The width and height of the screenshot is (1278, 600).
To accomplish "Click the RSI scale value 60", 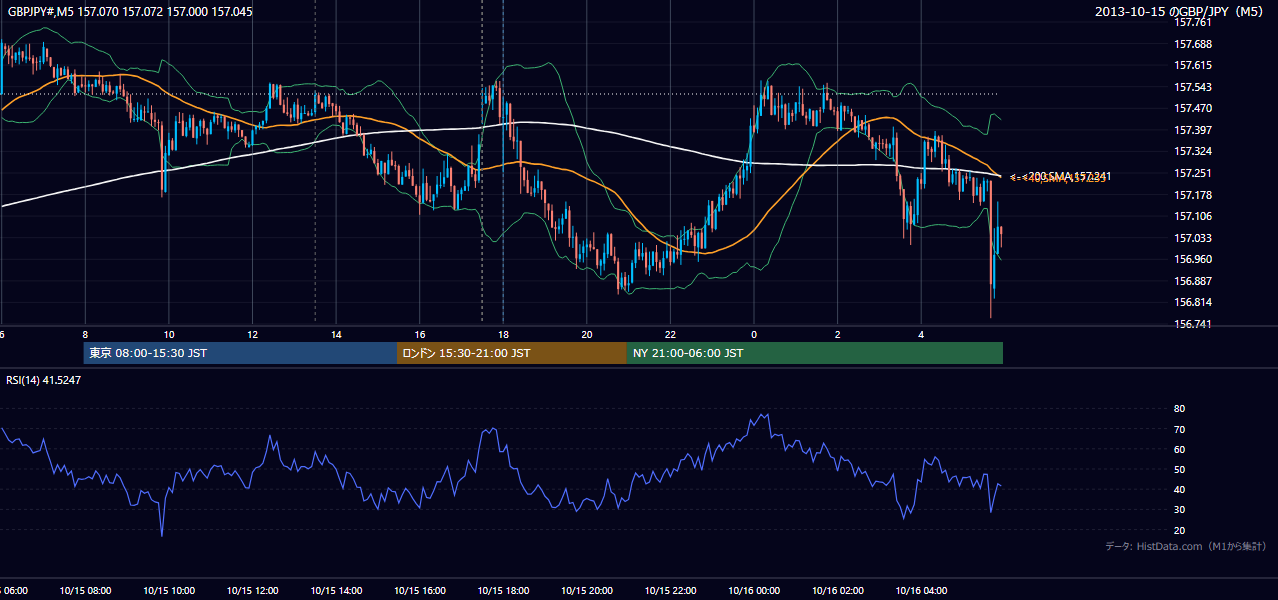I will click(x=1180, y=449).
